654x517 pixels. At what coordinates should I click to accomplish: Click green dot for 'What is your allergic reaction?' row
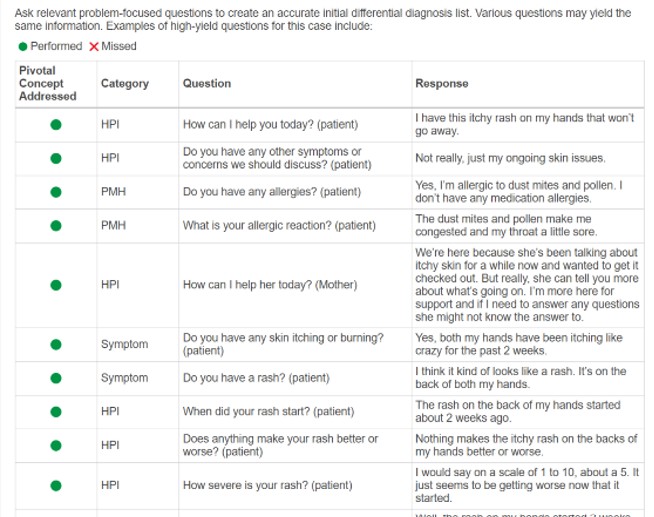coord(56,226)
